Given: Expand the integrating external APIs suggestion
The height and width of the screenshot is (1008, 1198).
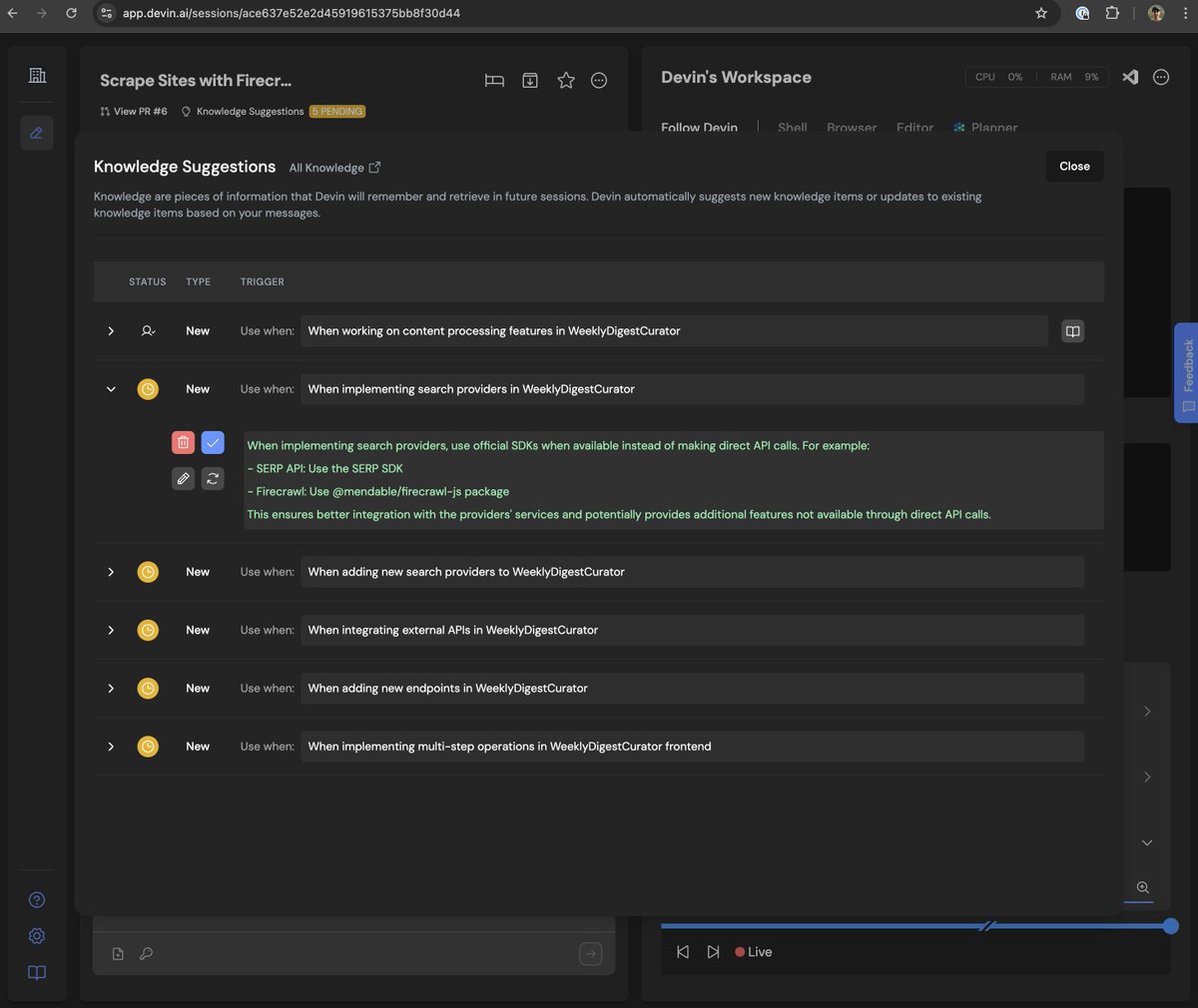Looking at the screenshot, I should click(x=111, y=630).
